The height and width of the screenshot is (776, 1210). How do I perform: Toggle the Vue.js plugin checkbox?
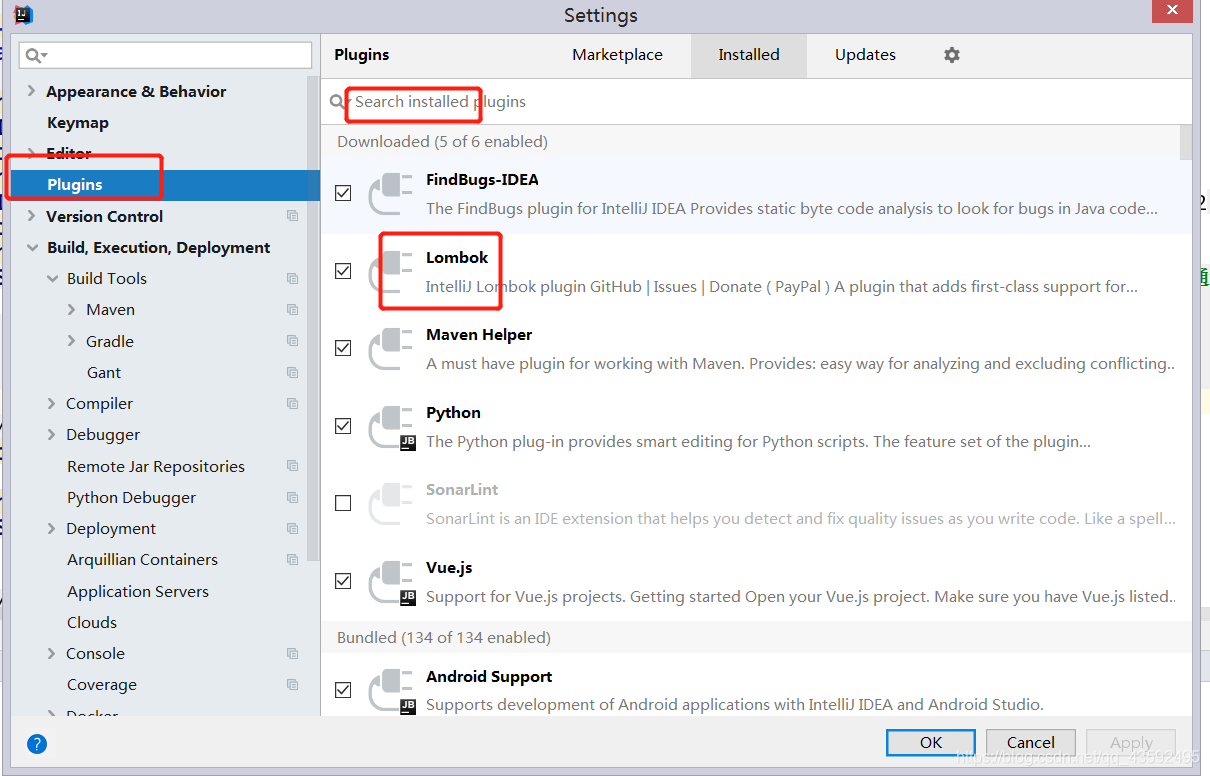pos(343,581)
